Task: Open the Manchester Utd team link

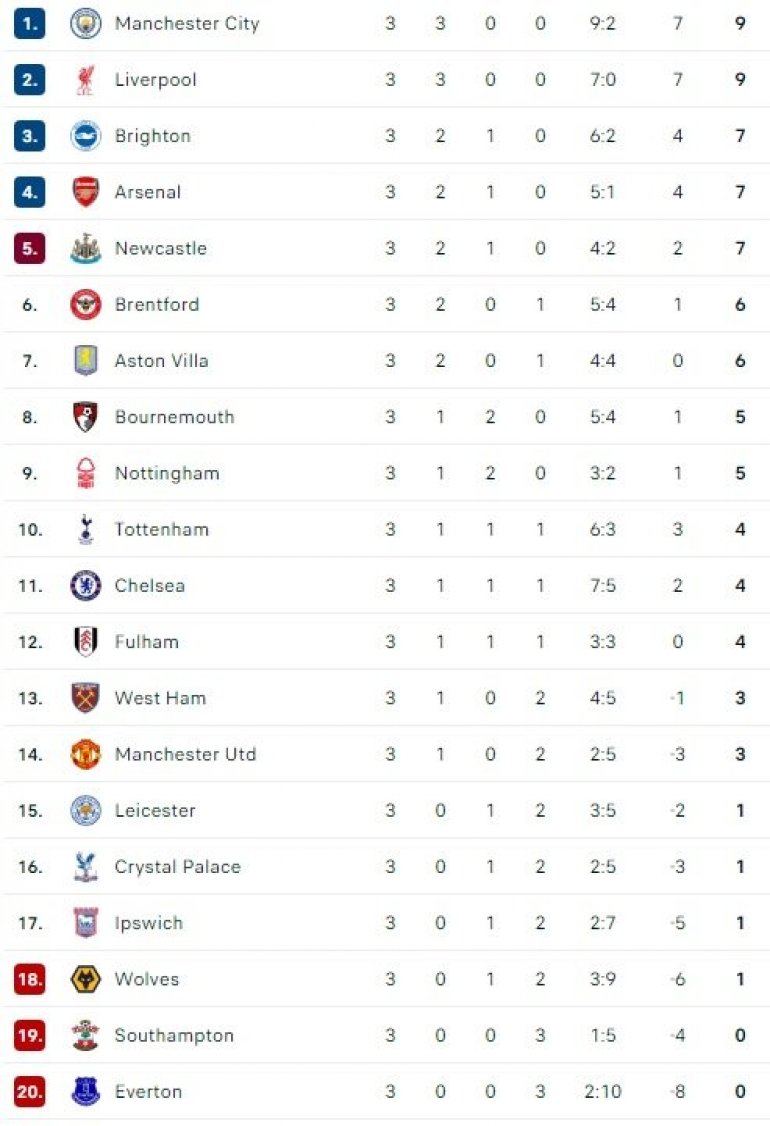Action: (x=185, y=754)
